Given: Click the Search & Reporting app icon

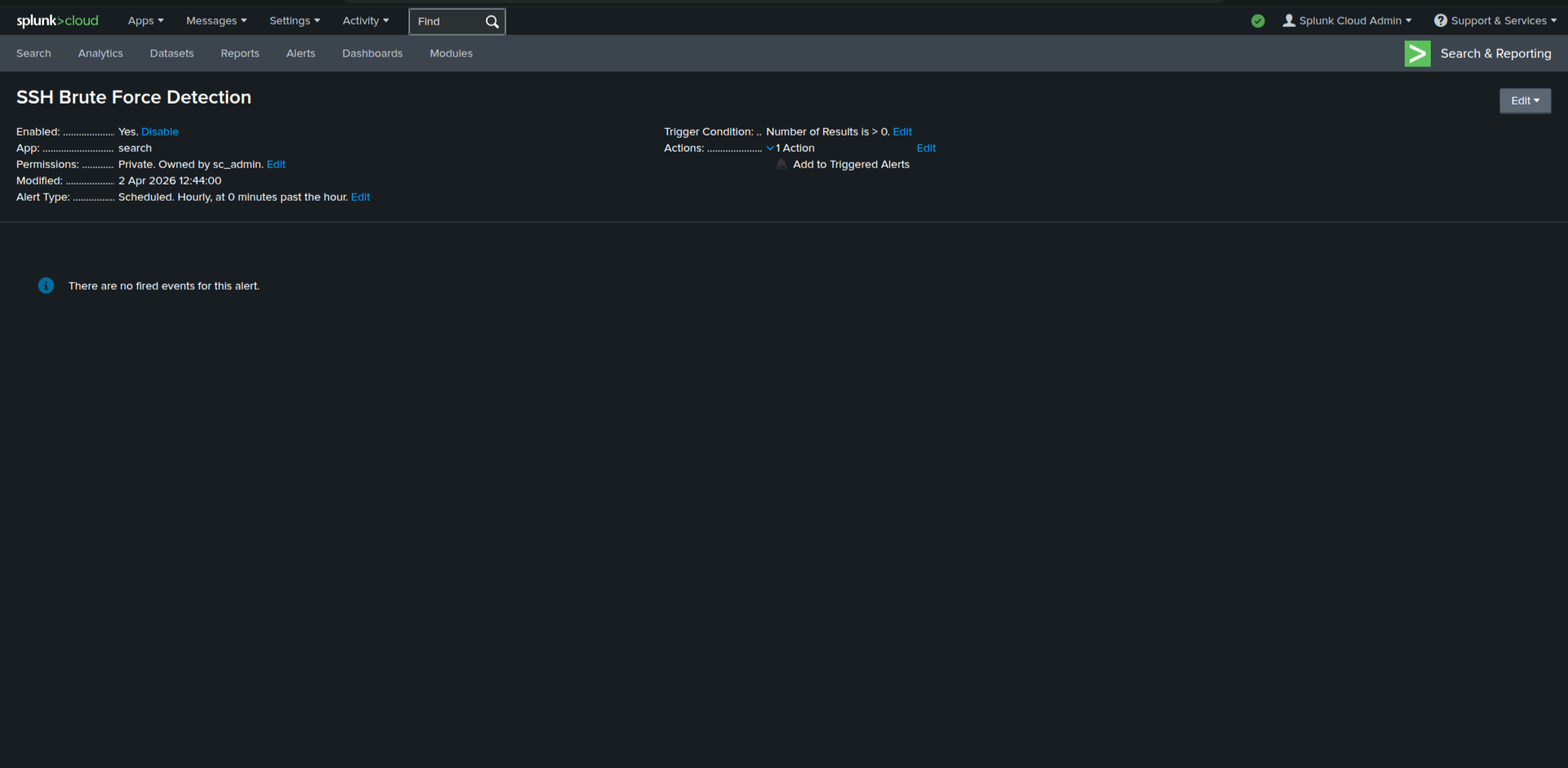Looking at the screenshot, I should click(x=1417, y=53).
